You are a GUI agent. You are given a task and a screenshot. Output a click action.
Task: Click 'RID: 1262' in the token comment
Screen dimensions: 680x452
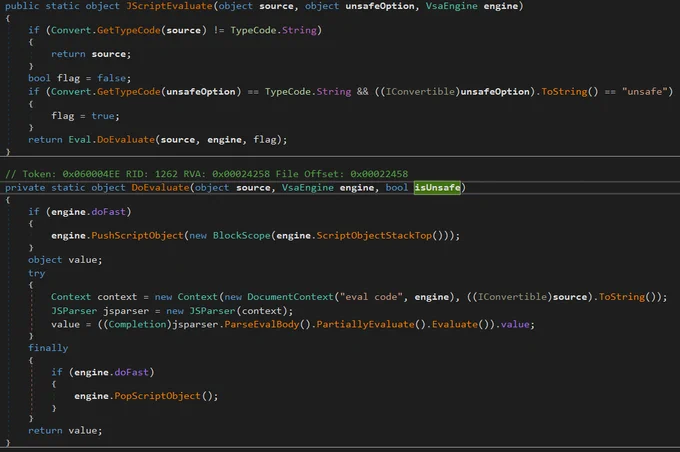(x=152, y=174)
